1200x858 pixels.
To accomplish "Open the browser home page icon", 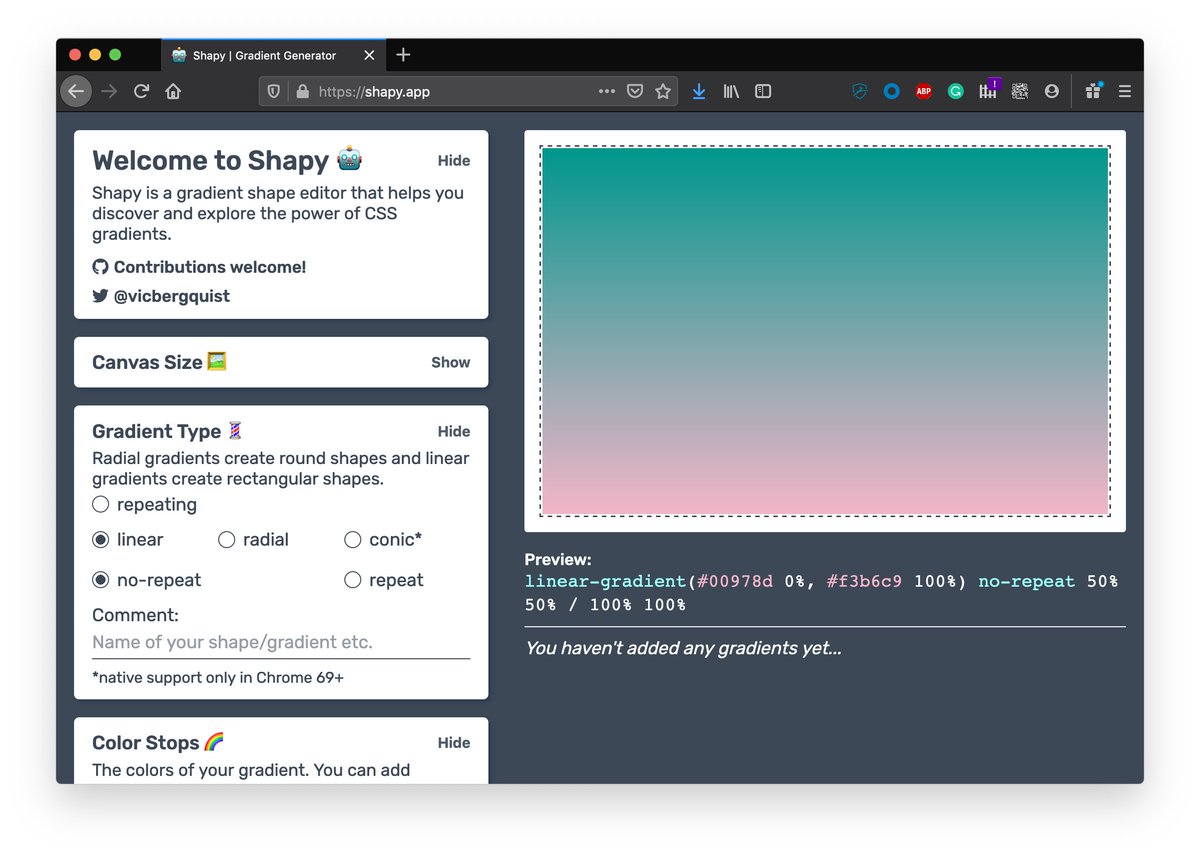I will [x=173, y=91].
